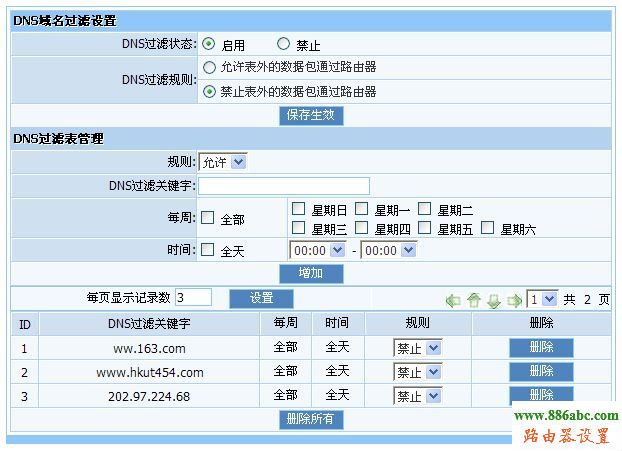The width and height of the screenshot is (622, 451).
Task: Click the 规则 column header
Action: [418, 323]
